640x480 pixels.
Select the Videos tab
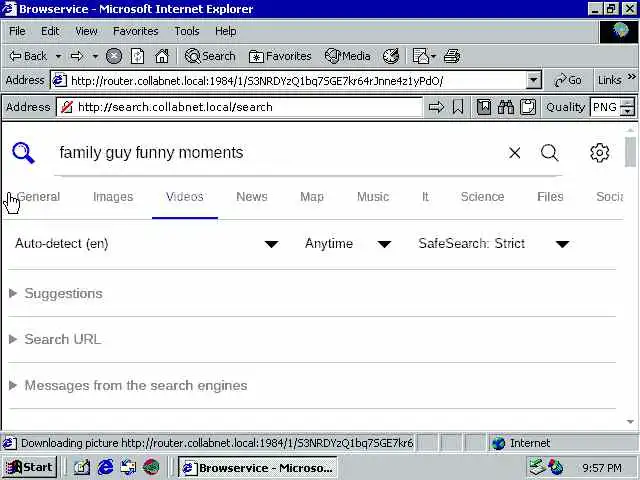(x=184, y=197)
